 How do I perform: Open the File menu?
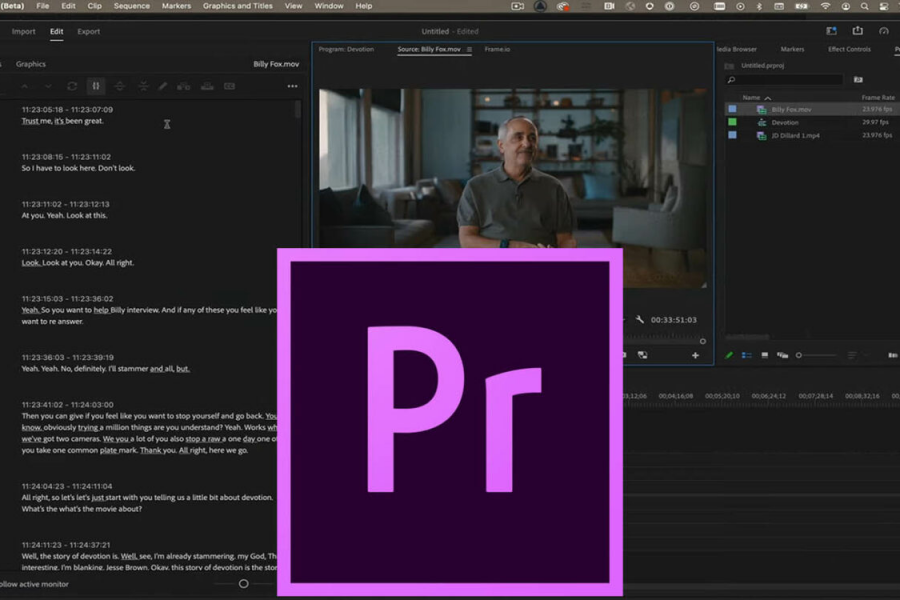(x=42, y=6)
